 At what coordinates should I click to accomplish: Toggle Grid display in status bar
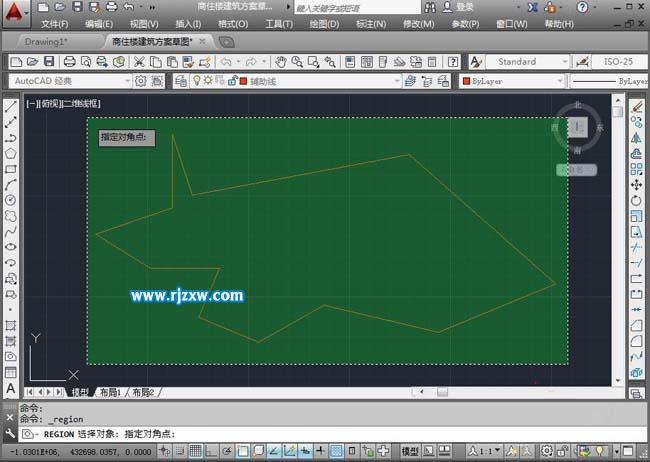click(x=195, y=451)
